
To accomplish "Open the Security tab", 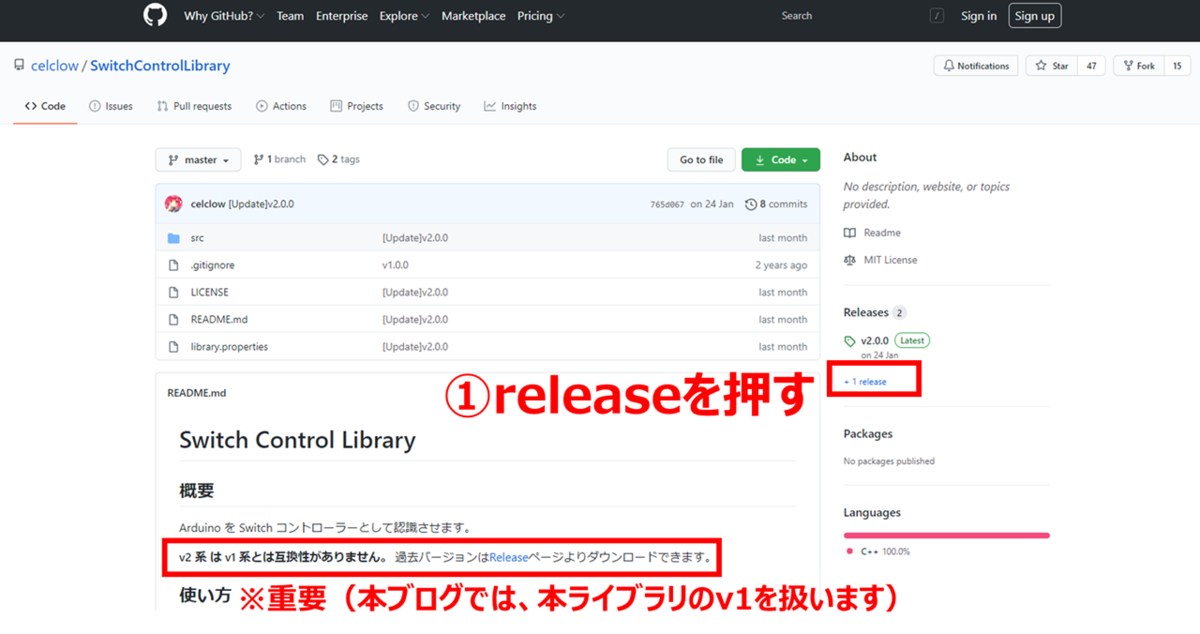I will 434,106.
